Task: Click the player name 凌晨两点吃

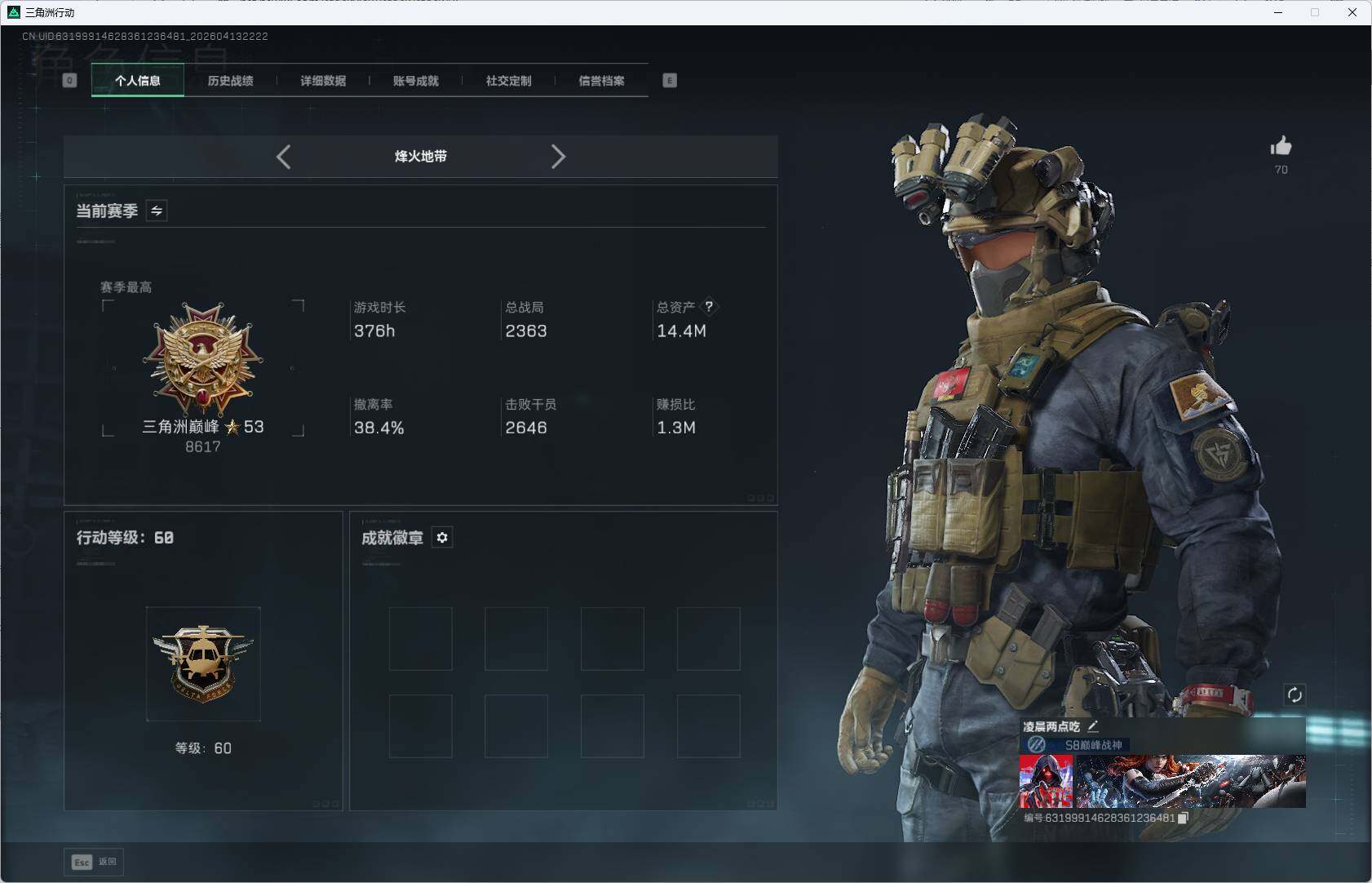Action: pos(1051,726)
